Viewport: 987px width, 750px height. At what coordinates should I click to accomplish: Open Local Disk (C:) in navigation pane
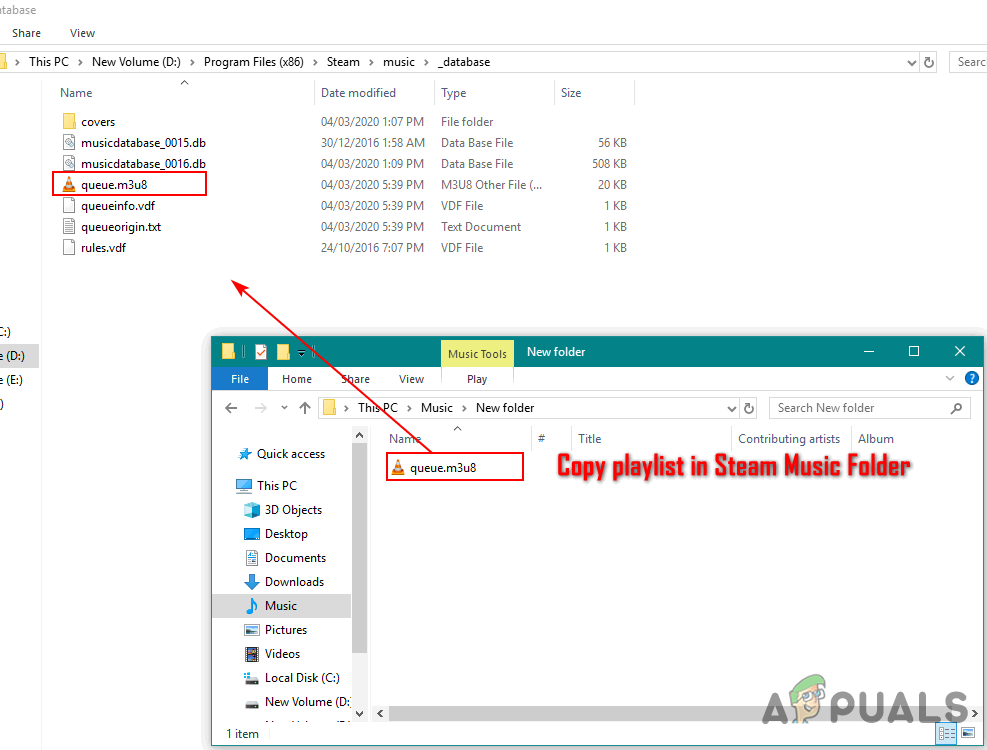(291, 678)
